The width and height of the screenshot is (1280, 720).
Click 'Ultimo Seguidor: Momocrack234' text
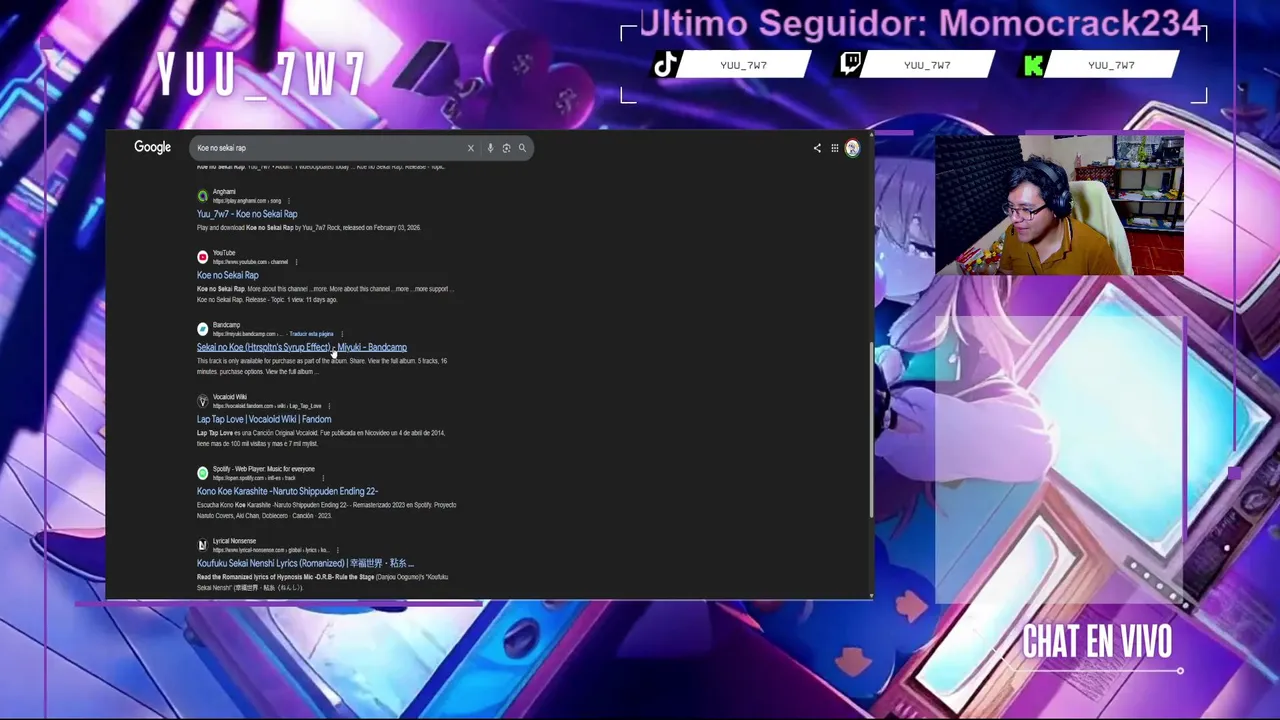coord(920,23)
